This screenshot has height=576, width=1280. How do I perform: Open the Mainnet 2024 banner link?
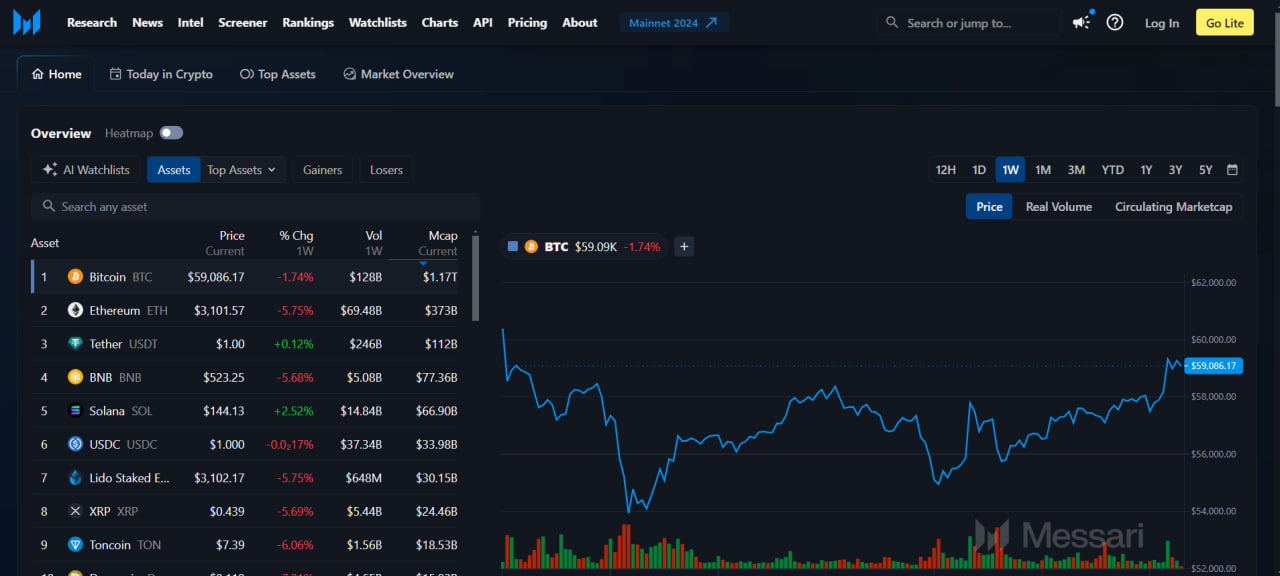coord(674,22)
